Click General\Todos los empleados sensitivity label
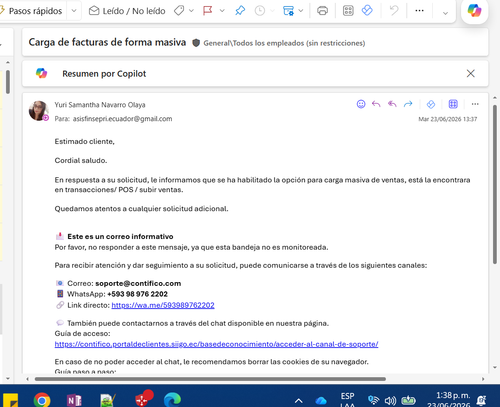The image size is (500, 407). coord(284,43)
